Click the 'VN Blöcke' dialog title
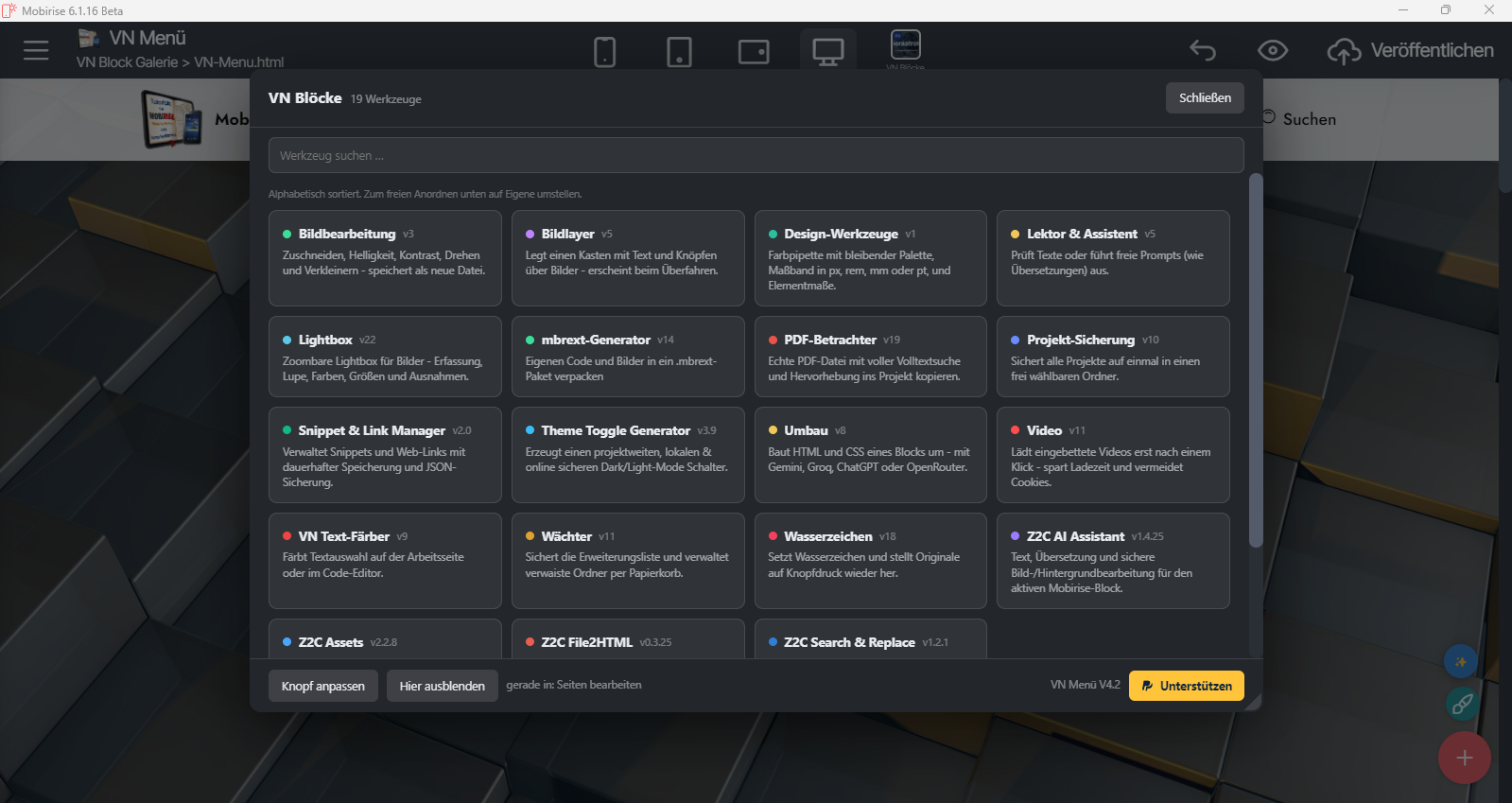 (x=304, y=97)
